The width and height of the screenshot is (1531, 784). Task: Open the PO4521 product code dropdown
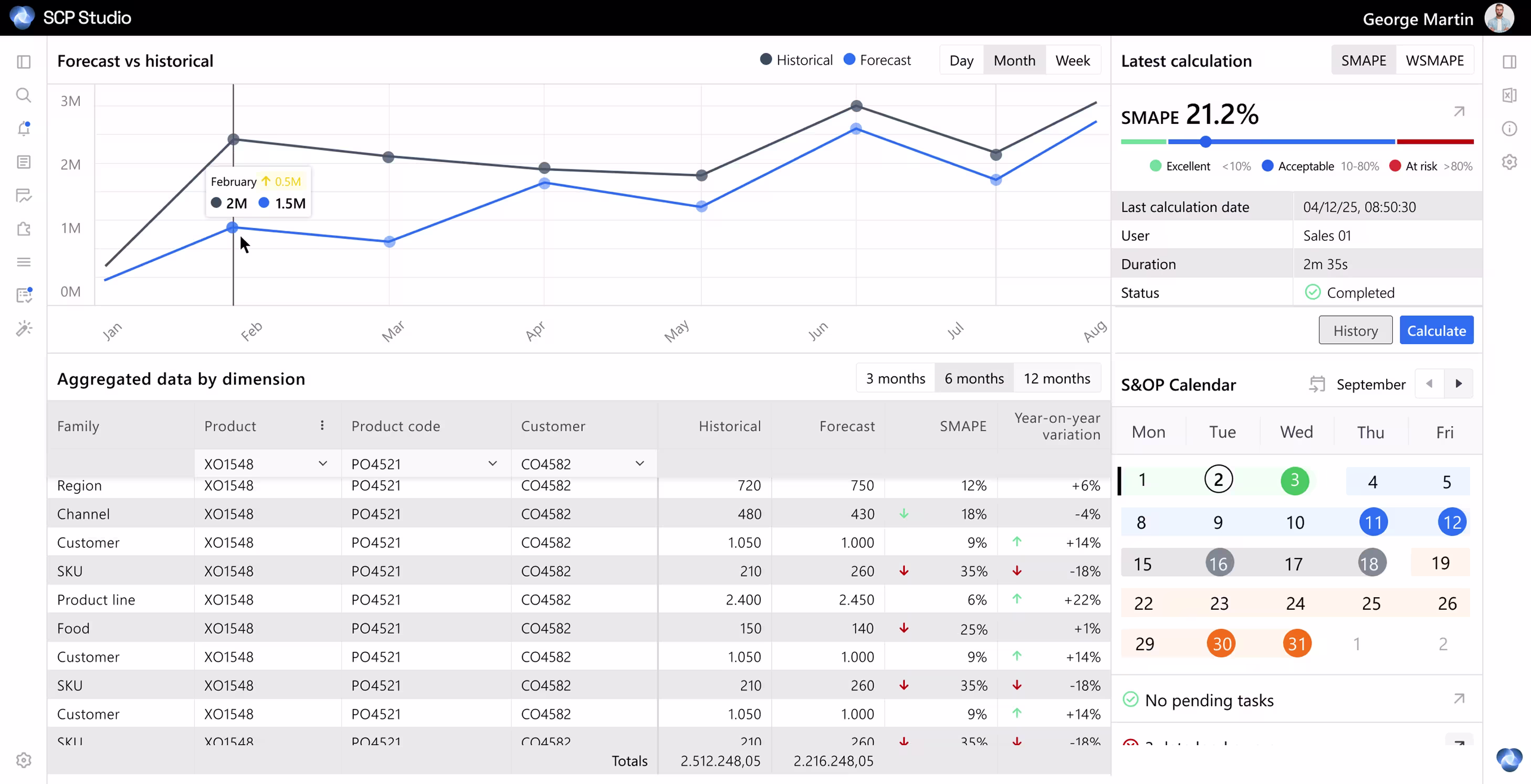coord(492,463)
